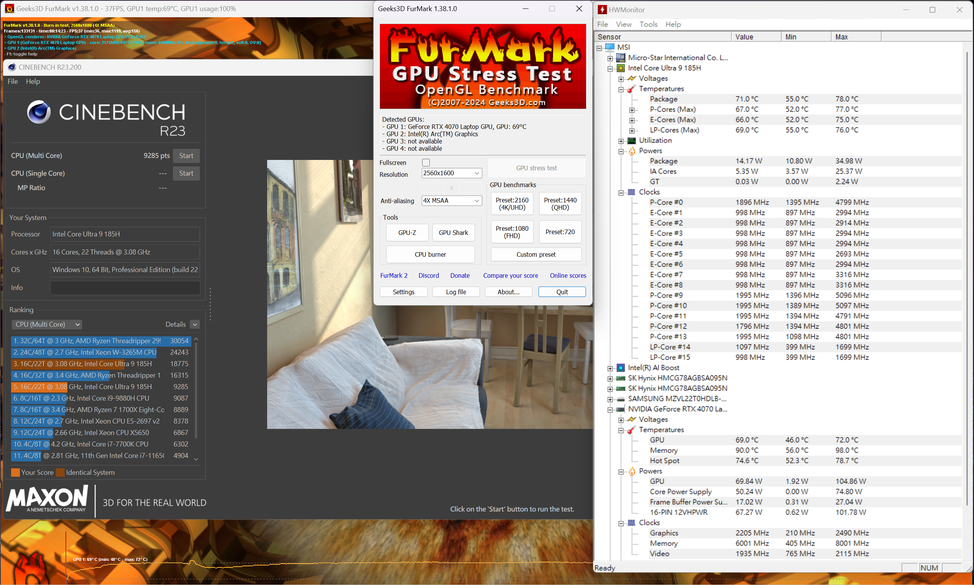Run the Preset:1440 (QHD) benchmark

coord(560,204)
